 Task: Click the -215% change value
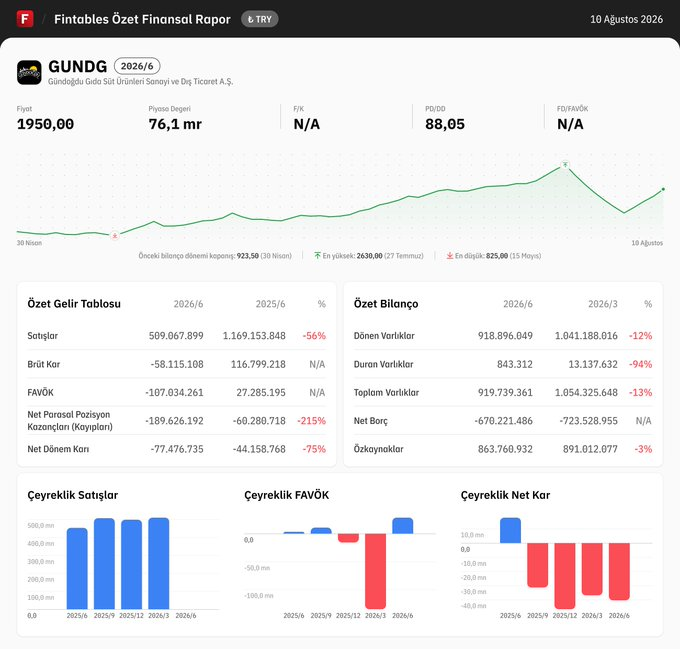311,421
